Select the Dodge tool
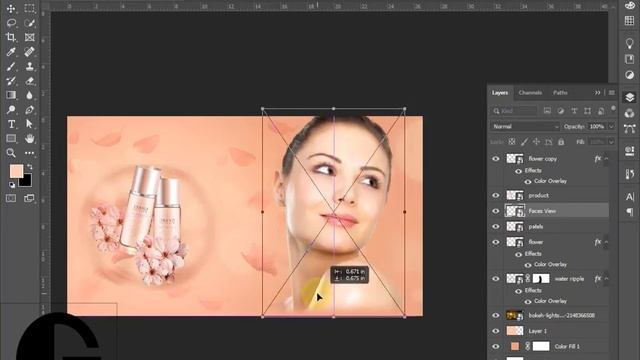This screenshot has width=640, height=360. (11, 109)
